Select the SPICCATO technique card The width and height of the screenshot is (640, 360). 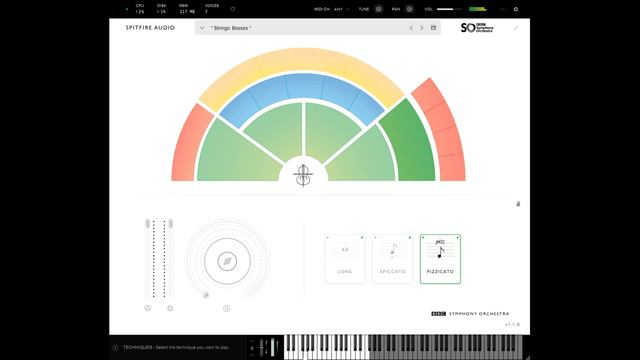tap(393, 259)
